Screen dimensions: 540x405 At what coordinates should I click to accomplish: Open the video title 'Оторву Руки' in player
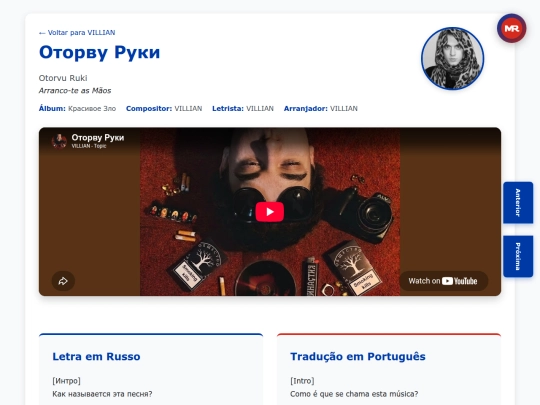tap(98, 137)
